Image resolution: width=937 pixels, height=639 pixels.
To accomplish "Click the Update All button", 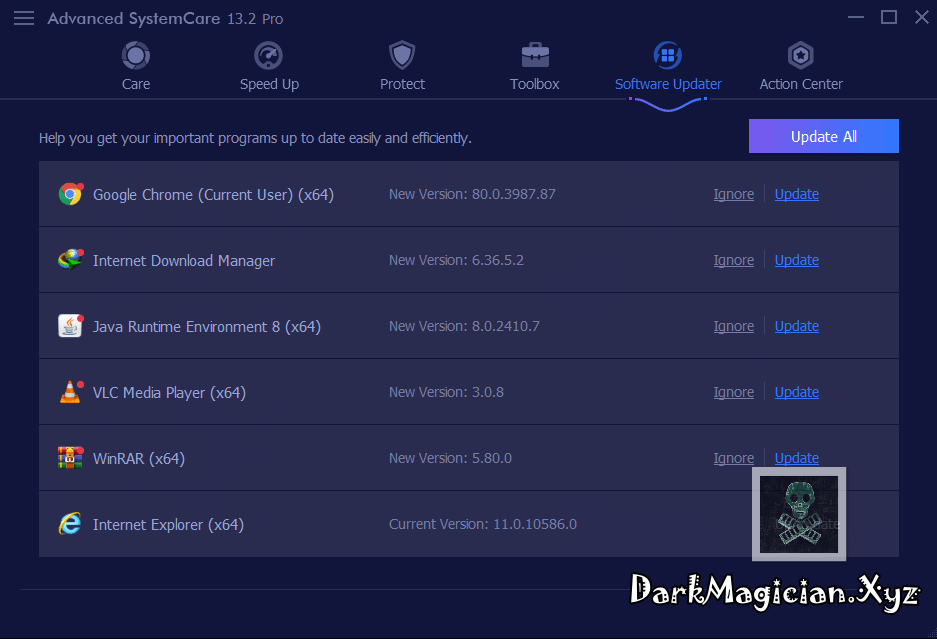I will pos(823,136).
